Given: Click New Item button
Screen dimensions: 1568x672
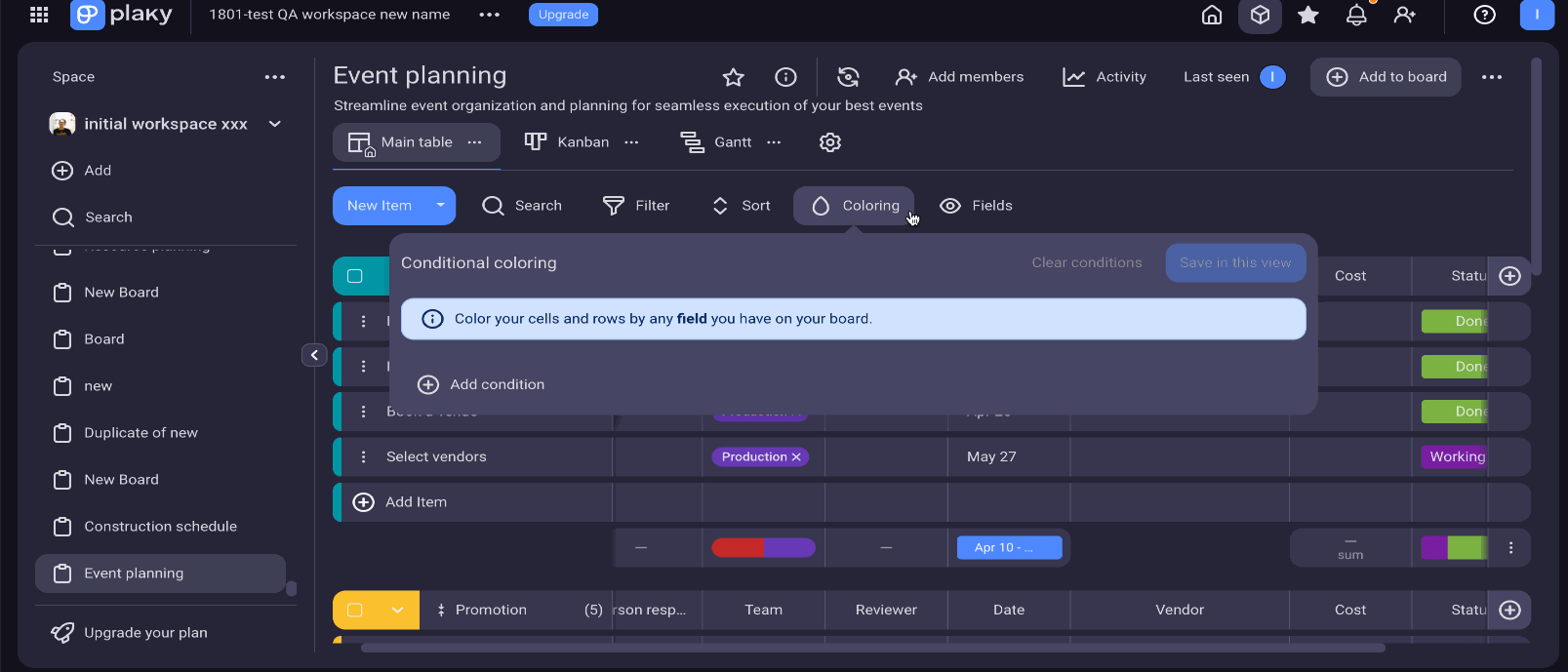Looking at the screenshot, I should point(380,206).
